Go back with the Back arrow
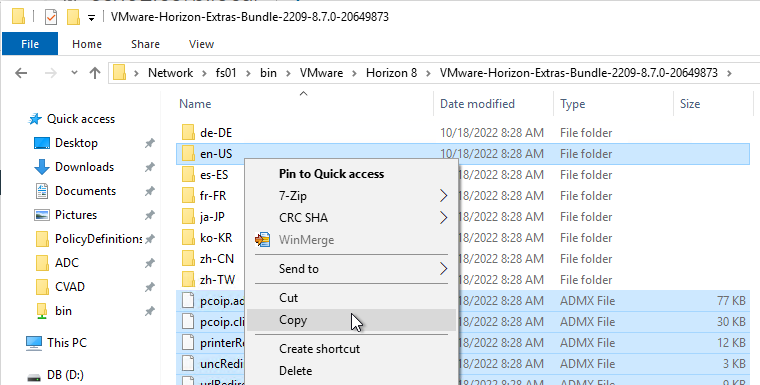This screenshot has width=760, height=385. coord(21,73)
